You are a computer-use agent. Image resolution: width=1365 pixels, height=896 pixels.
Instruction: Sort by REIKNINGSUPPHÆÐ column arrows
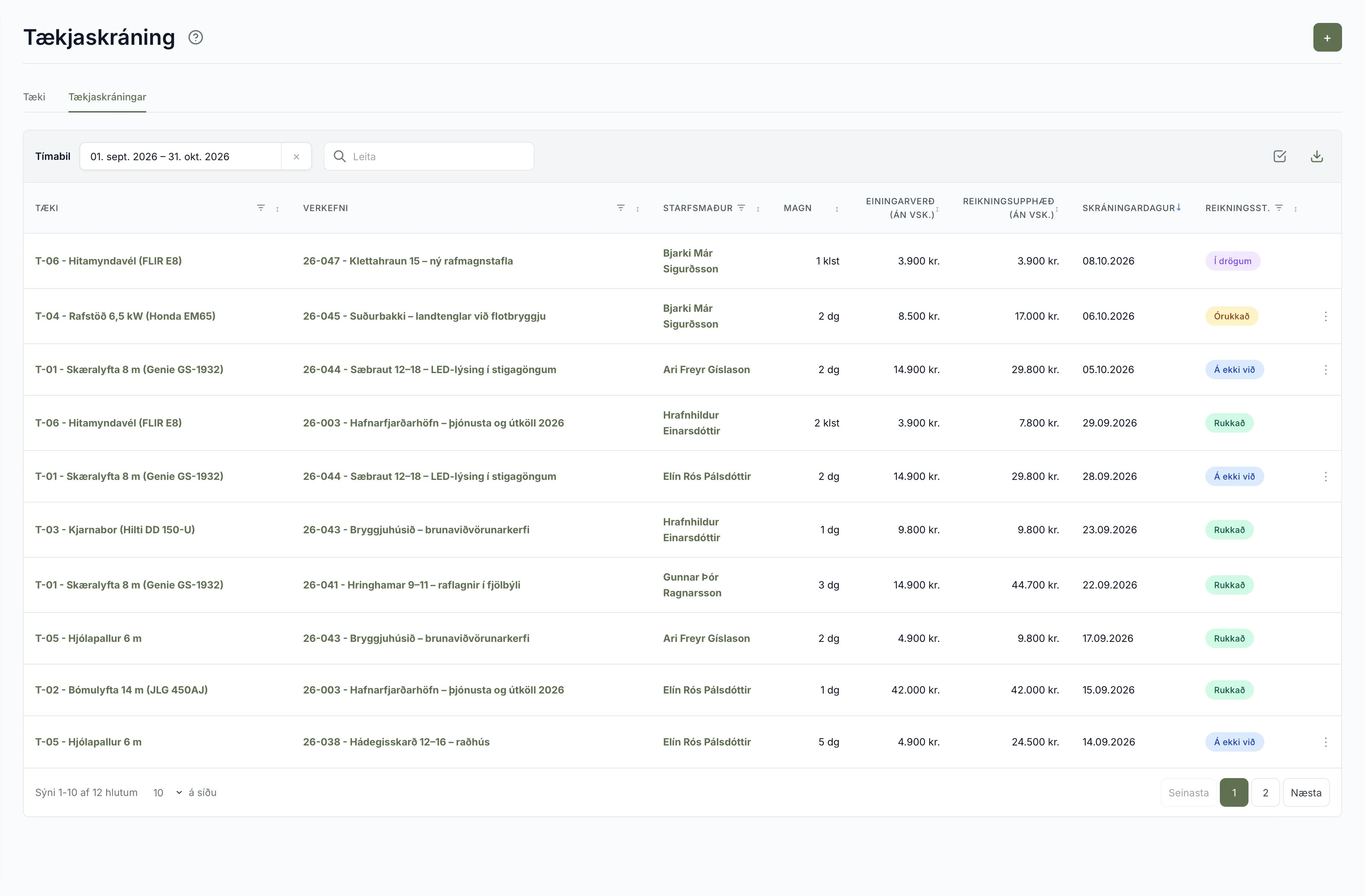point(1056,210)
